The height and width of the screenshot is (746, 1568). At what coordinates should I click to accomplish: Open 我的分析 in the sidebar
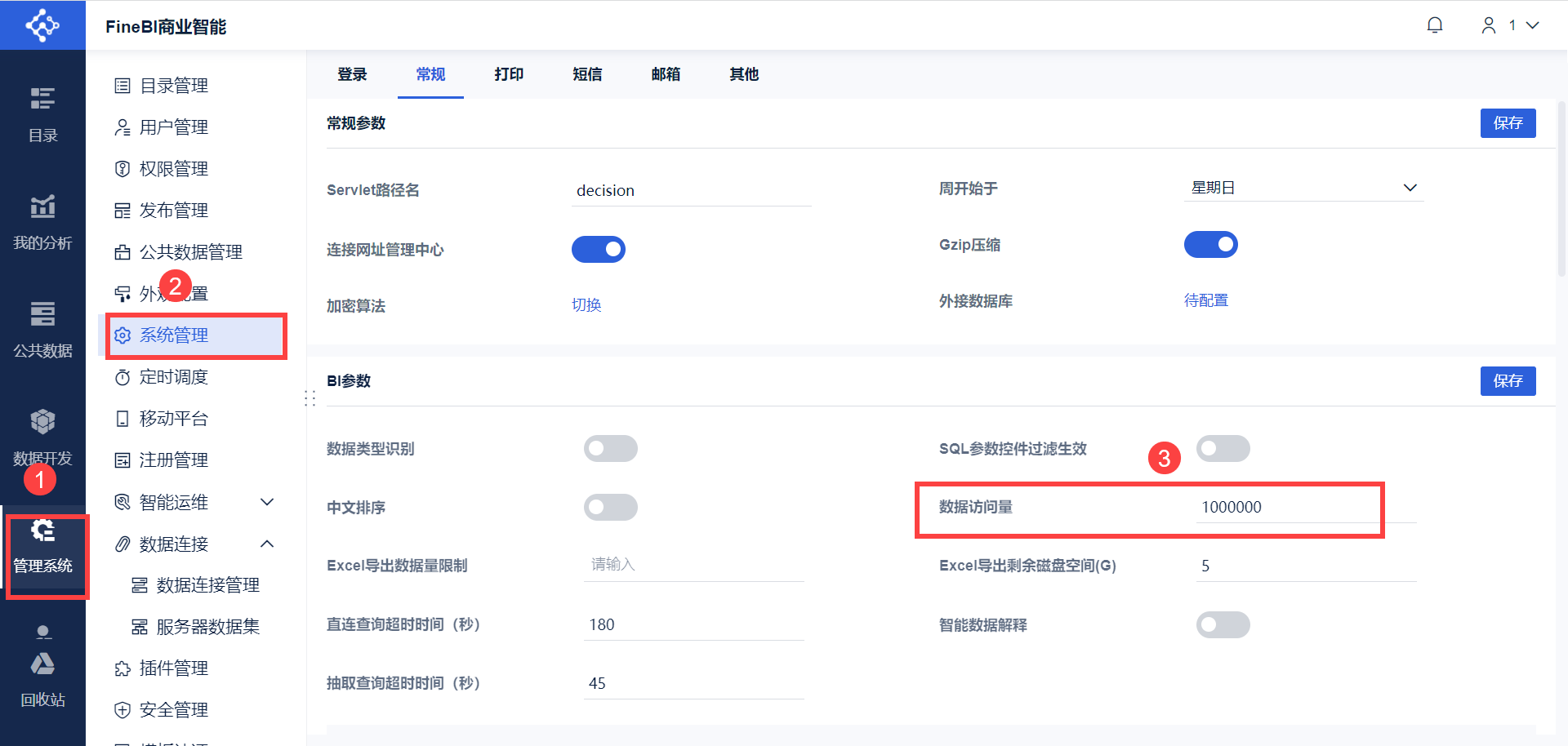coord(42,222)
